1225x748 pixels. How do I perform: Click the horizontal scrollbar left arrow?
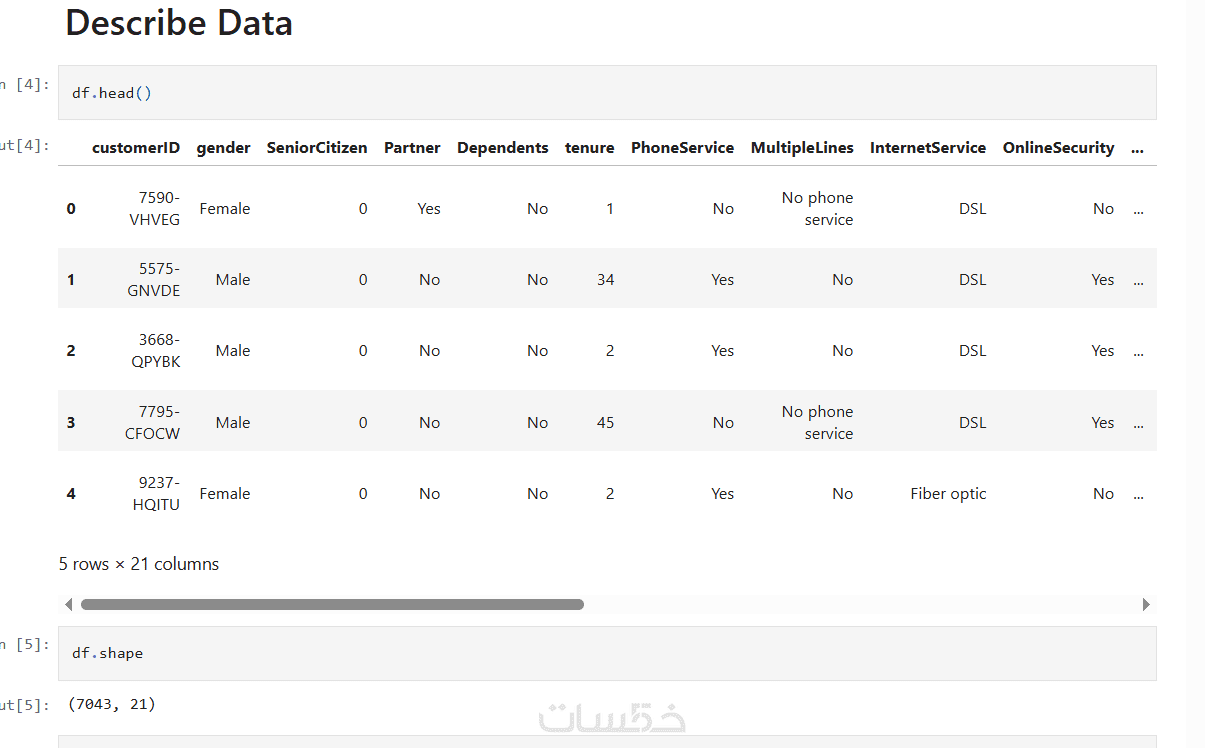point(68,604)
